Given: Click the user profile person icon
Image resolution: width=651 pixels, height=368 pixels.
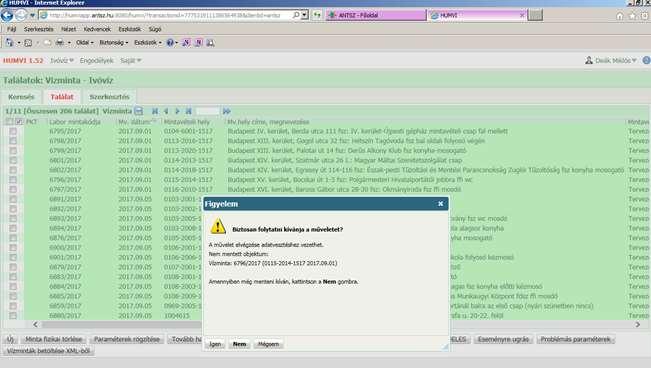Looking at the screenshot, I should [589, 60].
